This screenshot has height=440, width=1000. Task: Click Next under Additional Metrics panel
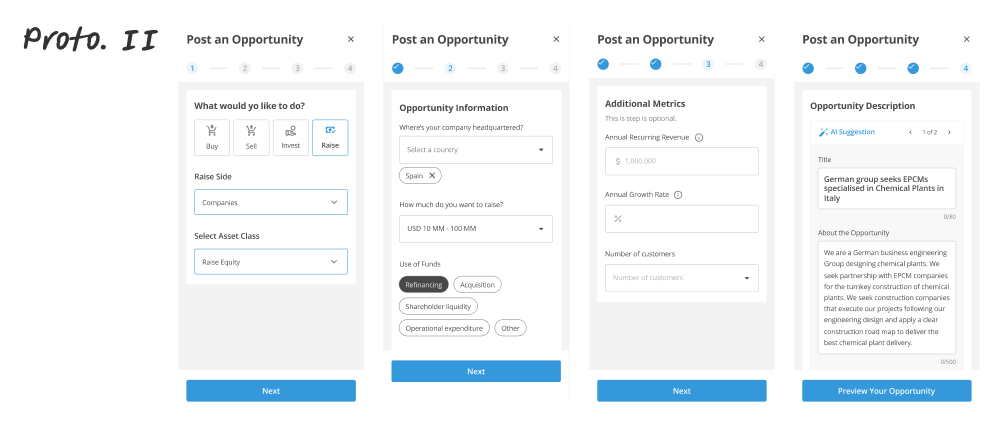(x=682, y=391)
